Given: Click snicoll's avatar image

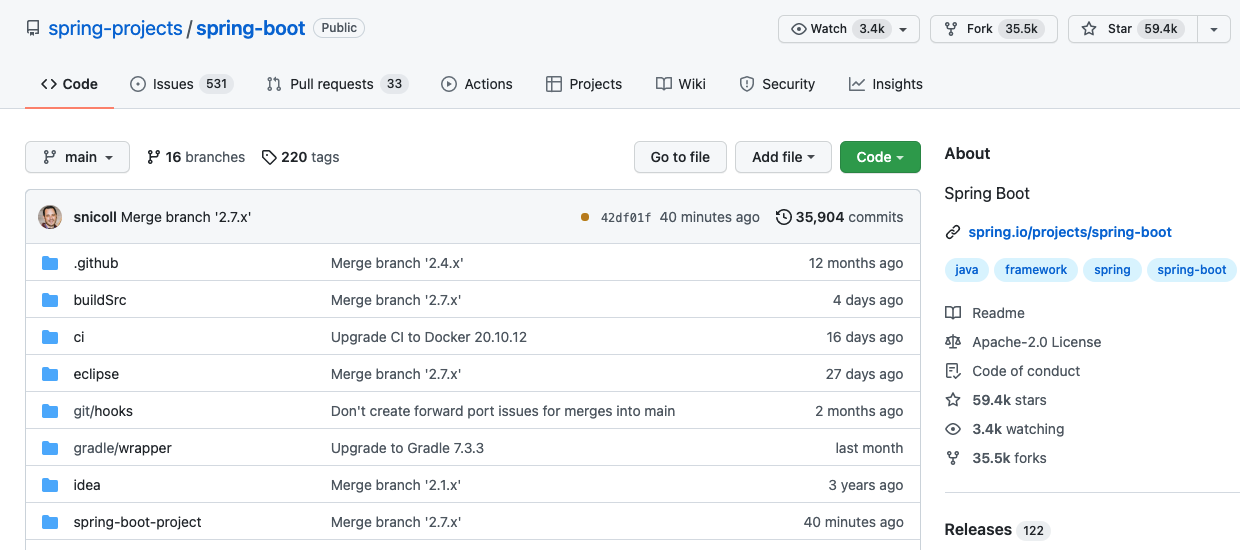Looking at the screenshot, I should tap(50, 217).
